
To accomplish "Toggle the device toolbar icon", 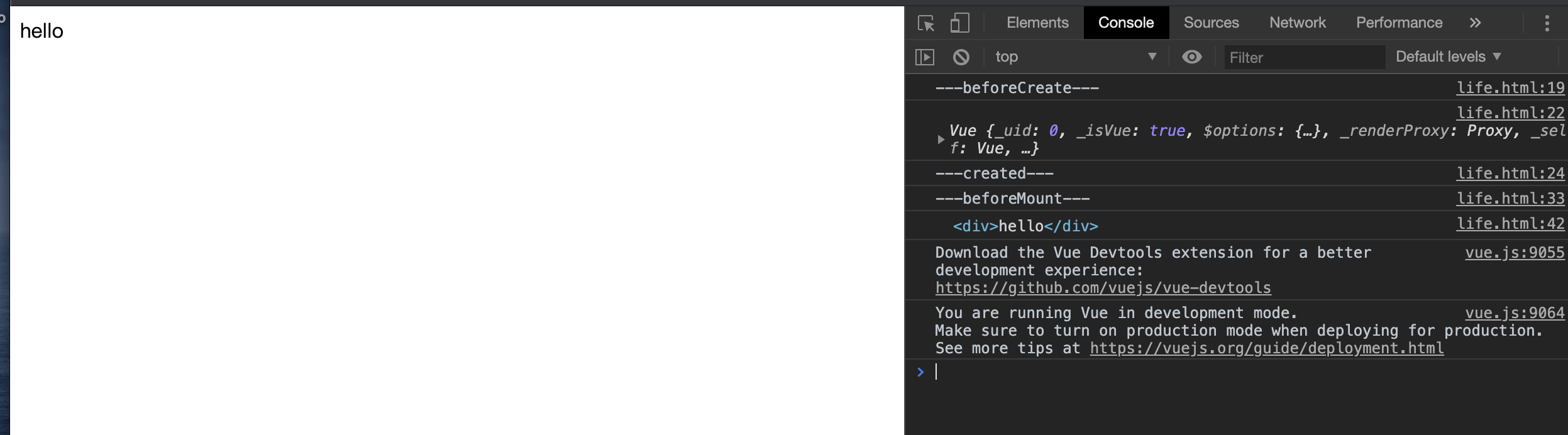I will click(x=959, y=23).
